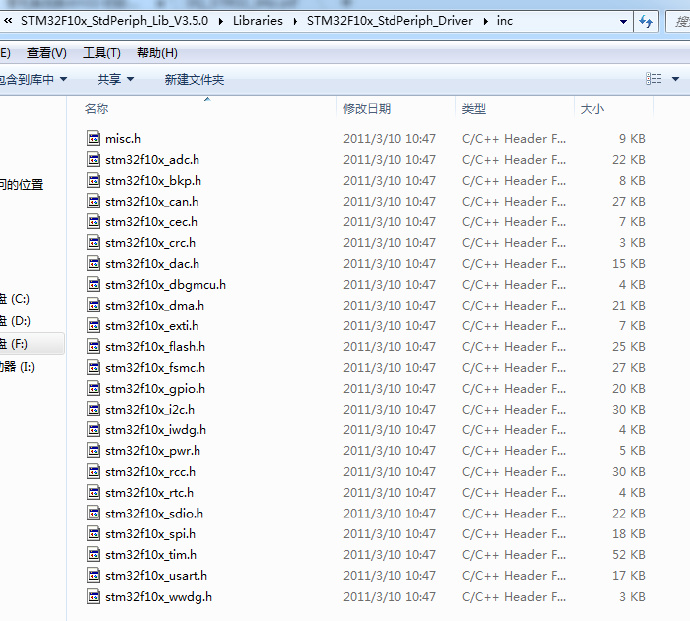Click the type cell of stm32f10x_gpio.h row

(514, 389)
